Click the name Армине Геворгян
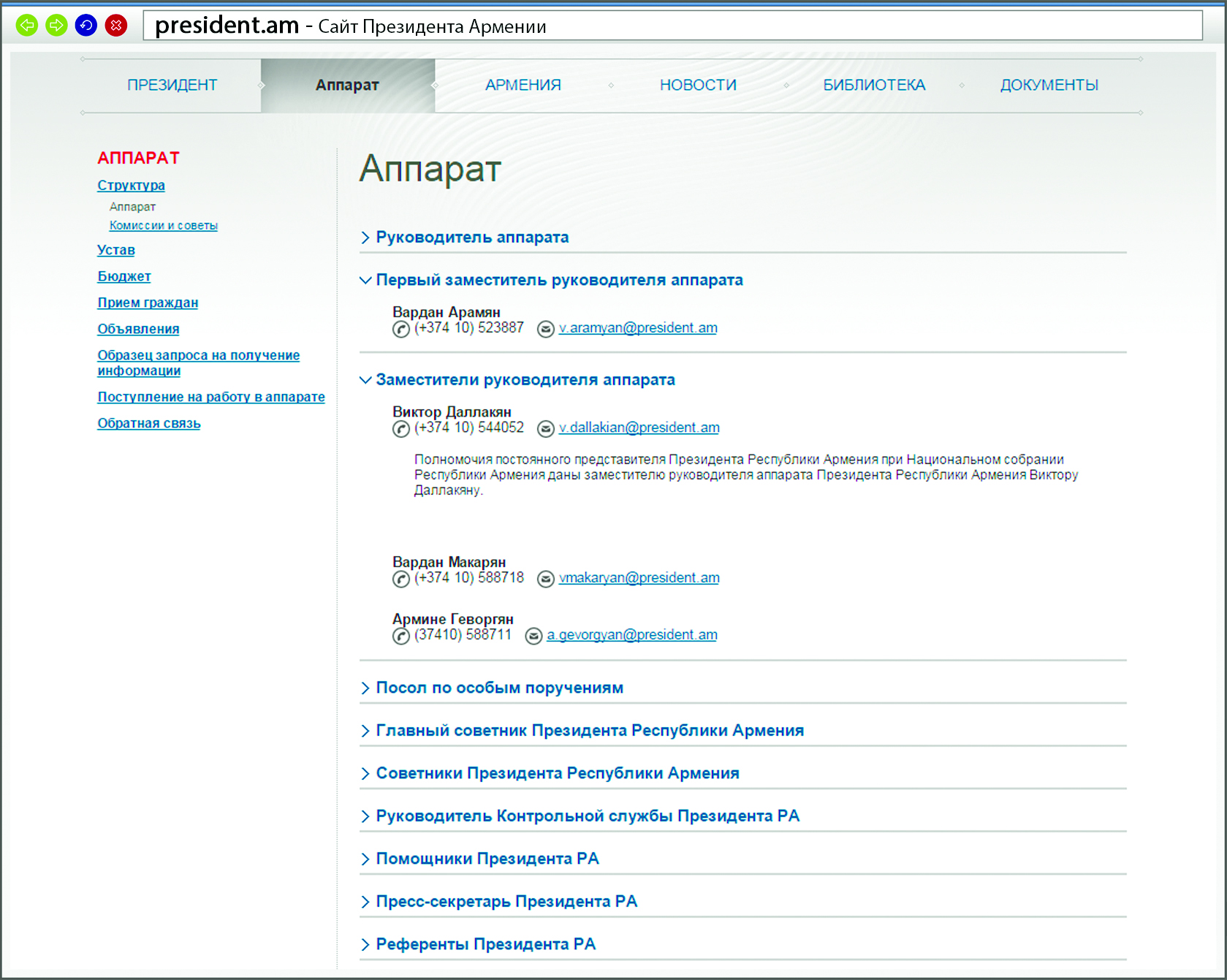This screenshot has height=980, width=1227. click(x=453, y=619)
